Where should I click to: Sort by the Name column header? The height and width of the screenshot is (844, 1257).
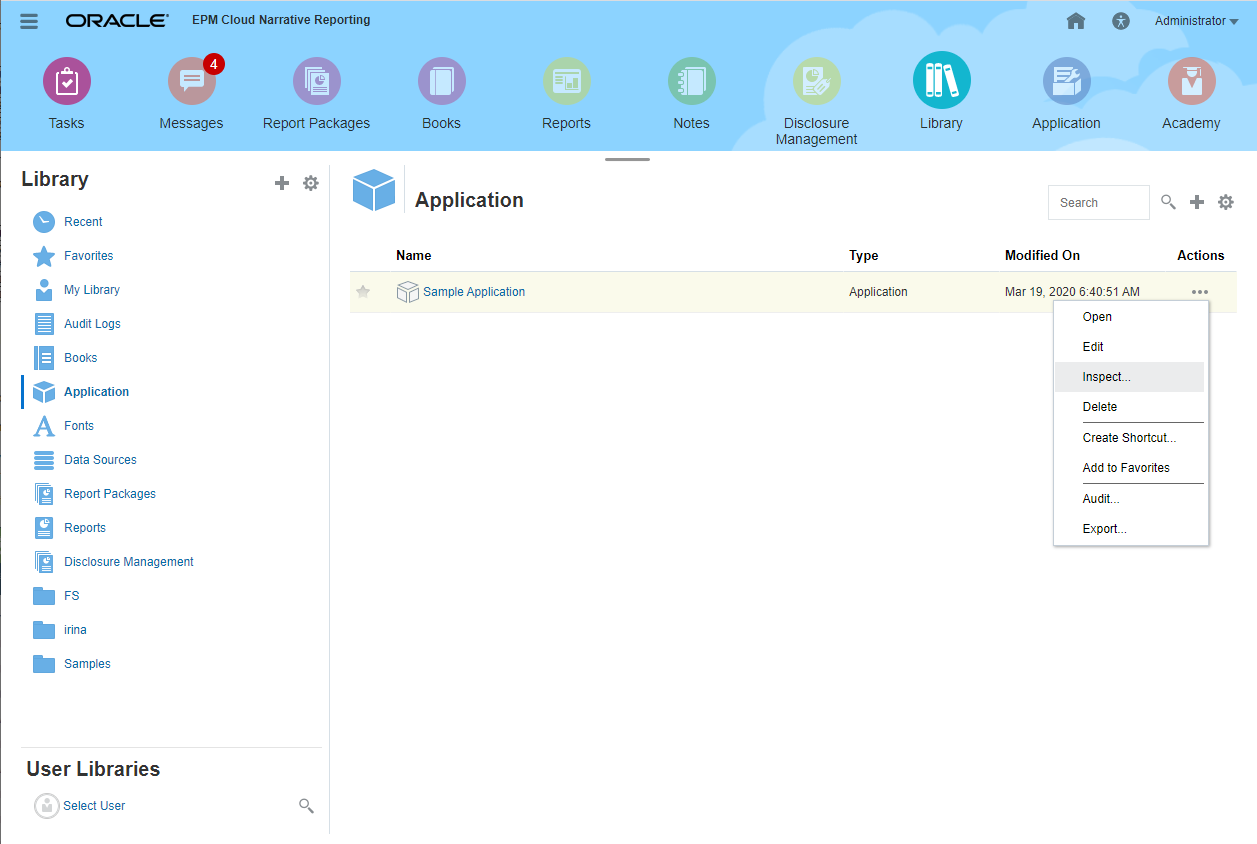point(414,255)
